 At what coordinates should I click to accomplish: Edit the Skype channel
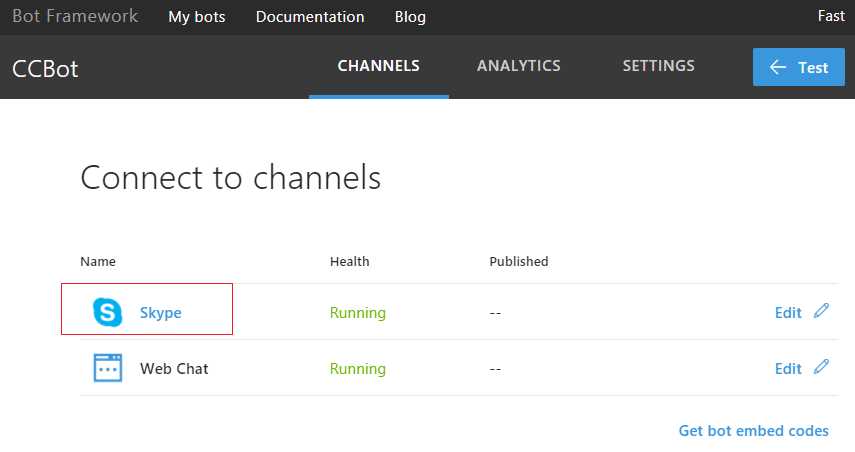point(788,313)
